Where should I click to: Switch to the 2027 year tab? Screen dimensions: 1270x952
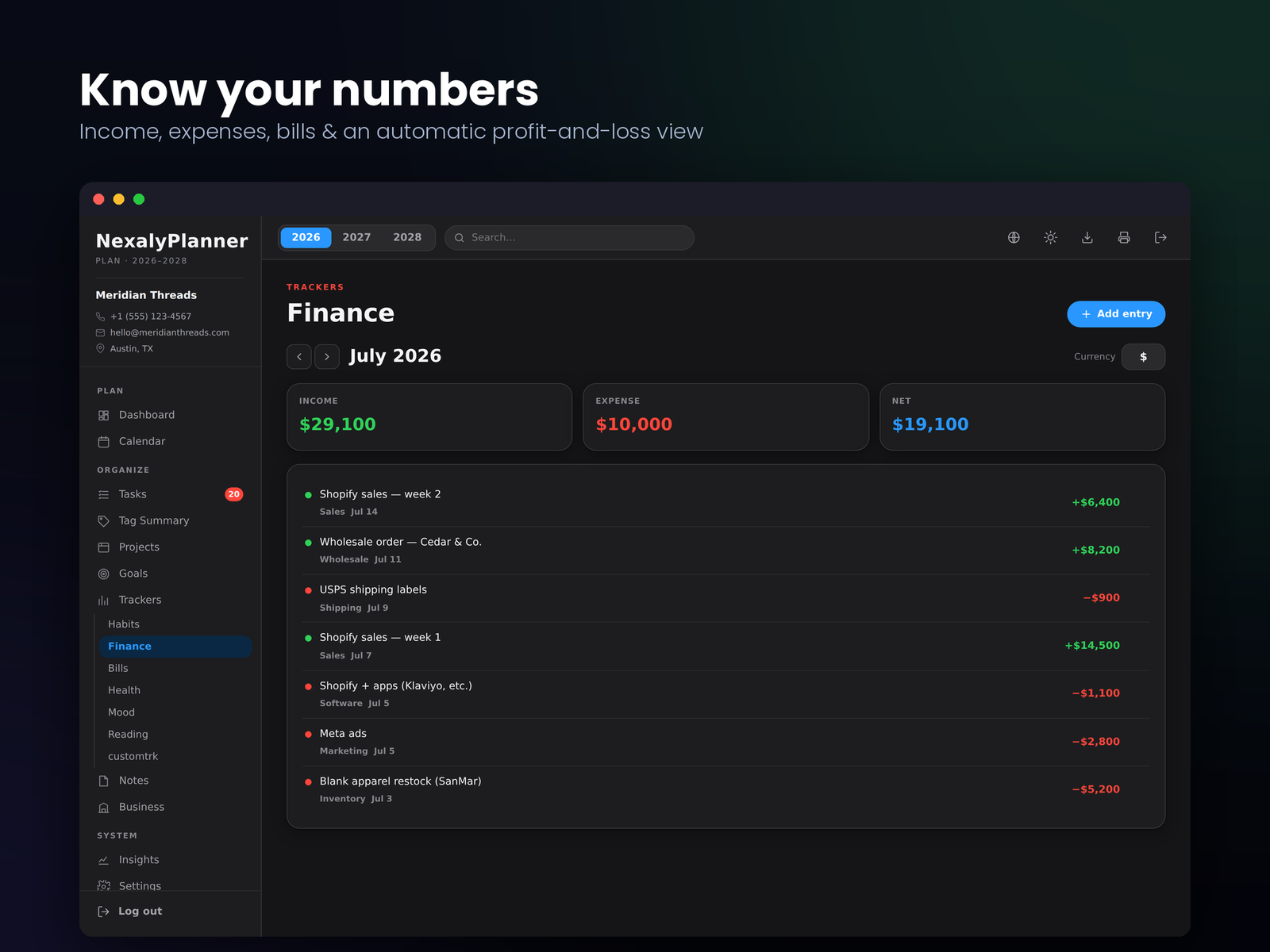pyautogui.click(x=356, y=237)
